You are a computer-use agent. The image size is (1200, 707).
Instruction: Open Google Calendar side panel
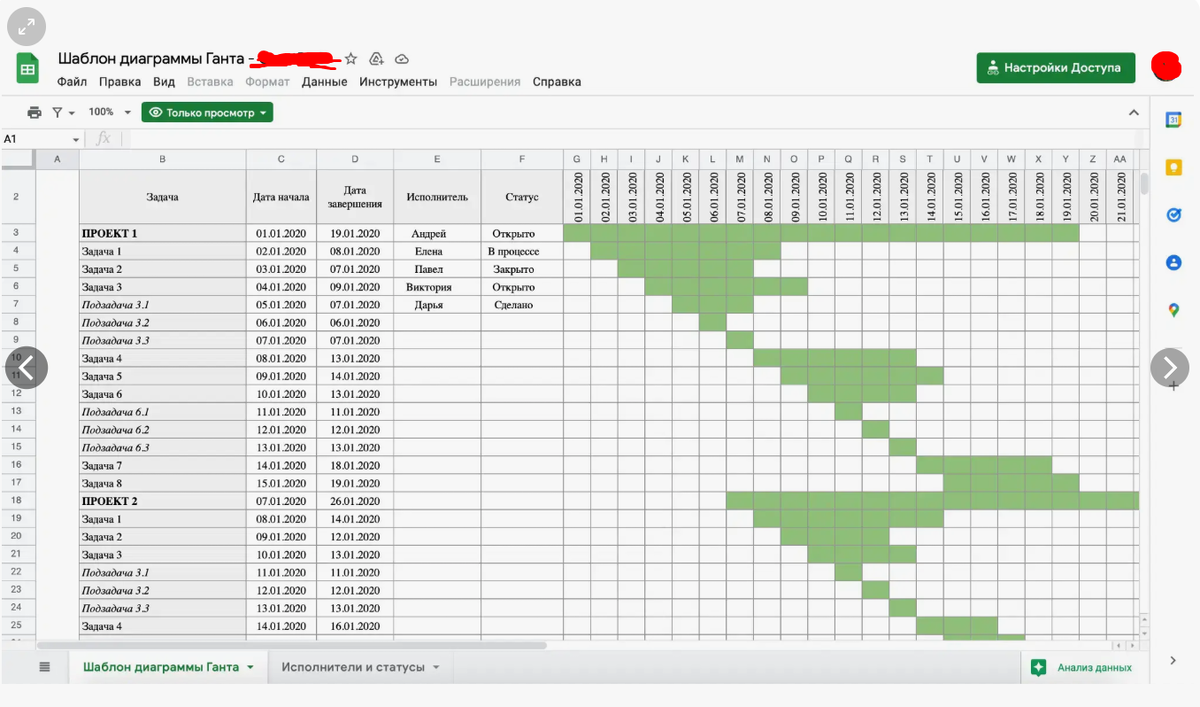coord(1174,120)
